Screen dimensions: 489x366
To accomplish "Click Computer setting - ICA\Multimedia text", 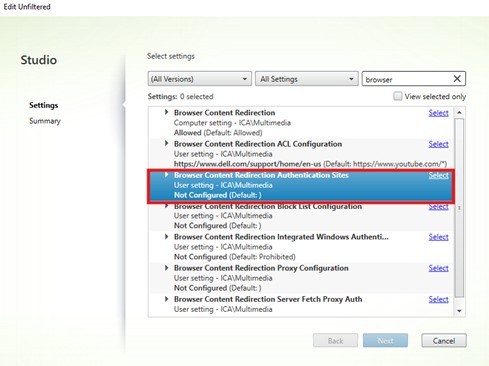I will 232,123.
